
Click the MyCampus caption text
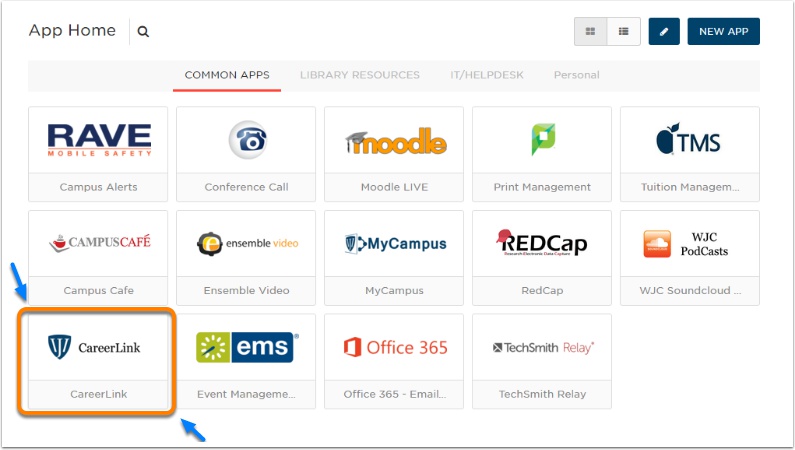click(x=394, y=290)
